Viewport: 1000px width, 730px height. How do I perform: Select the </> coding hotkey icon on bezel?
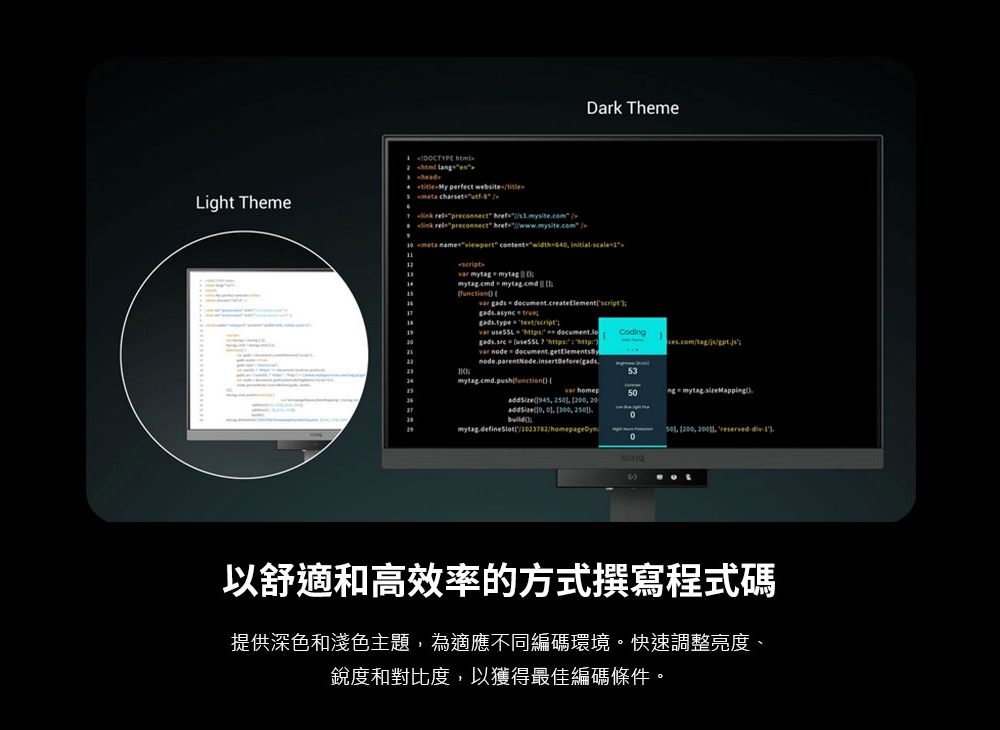633,477
